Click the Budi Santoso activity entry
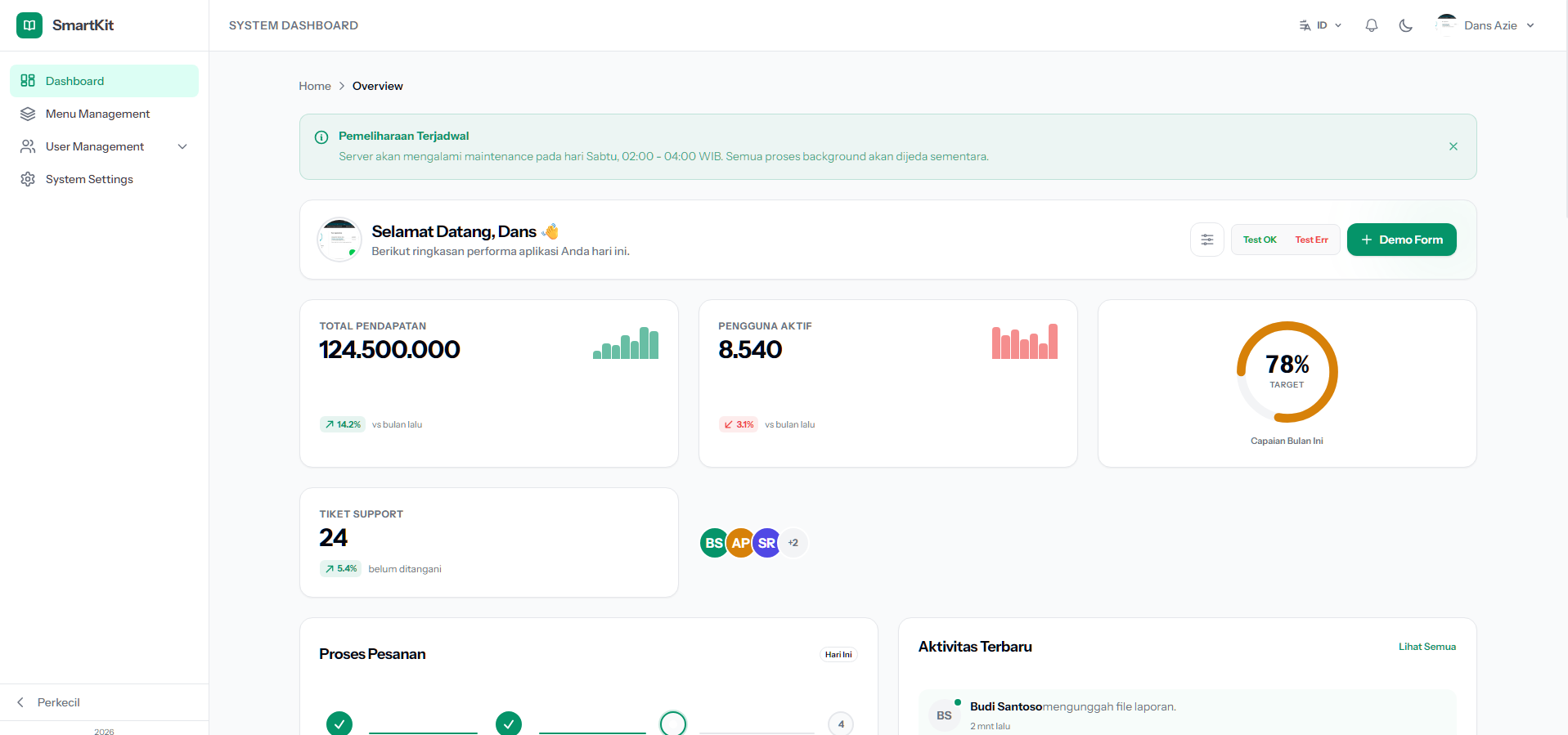 click(x=1188, y=713)
